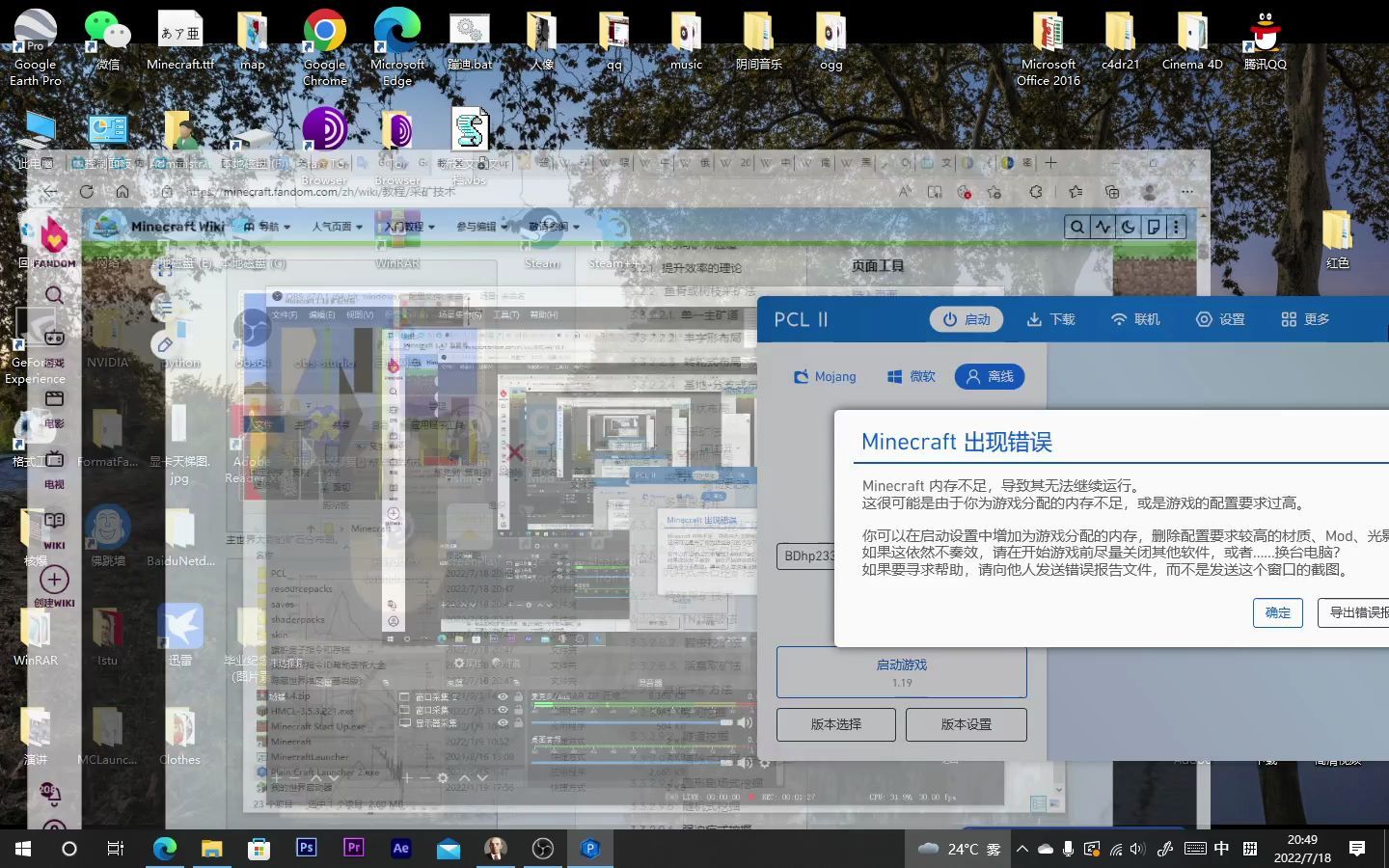Click the Minecraft Wiki search magnifier icon

1076,226
